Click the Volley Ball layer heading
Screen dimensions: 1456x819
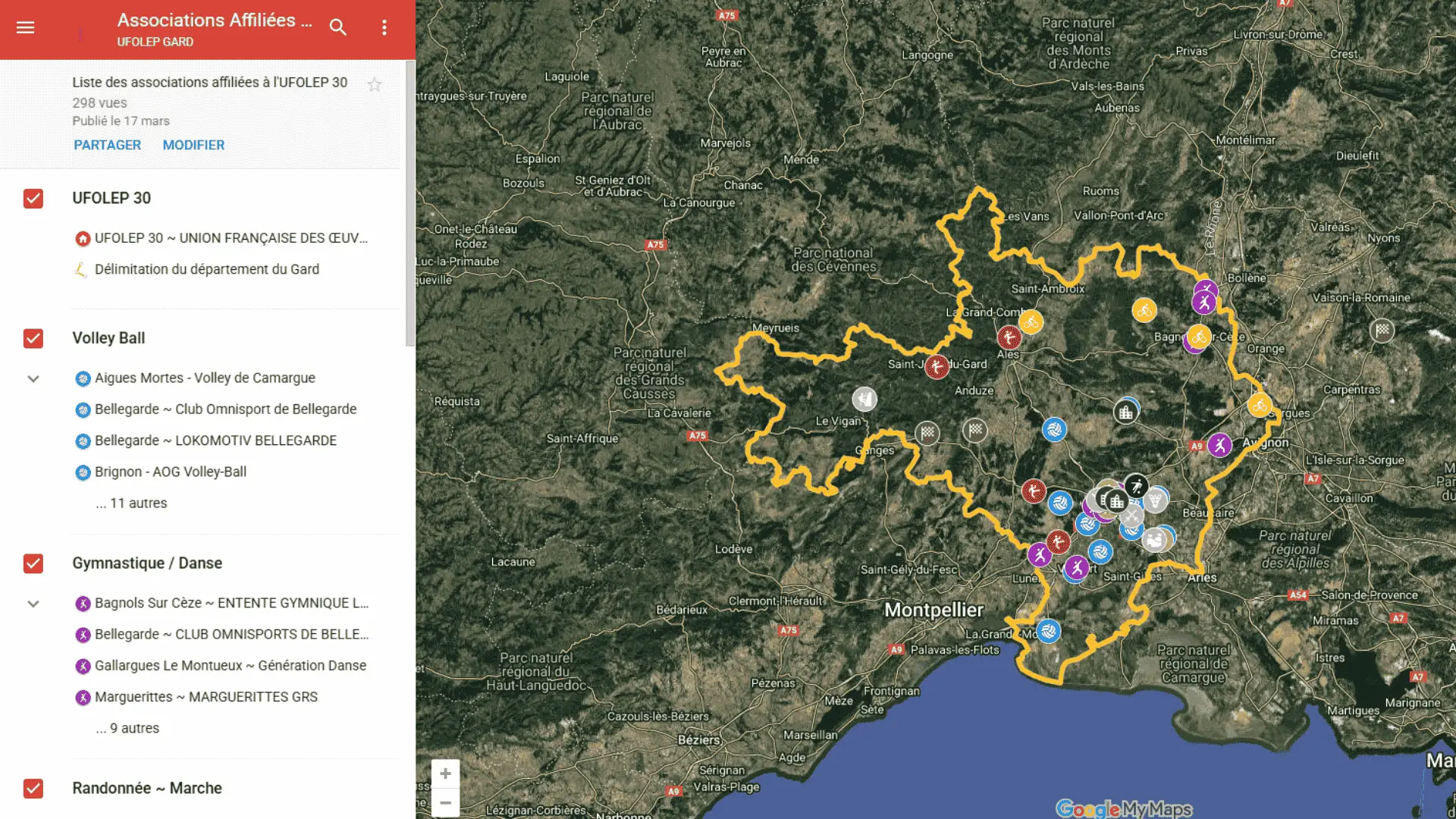pos(108,338)
